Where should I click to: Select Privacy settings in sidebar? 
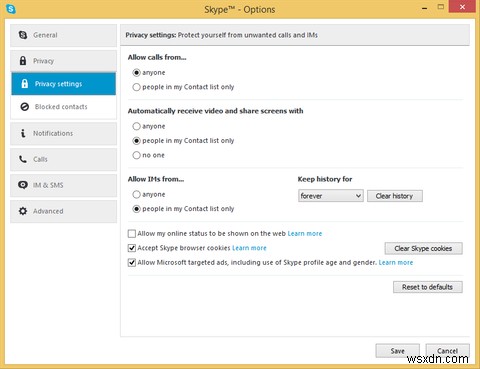pyautogui.click(x=63, y=84)
